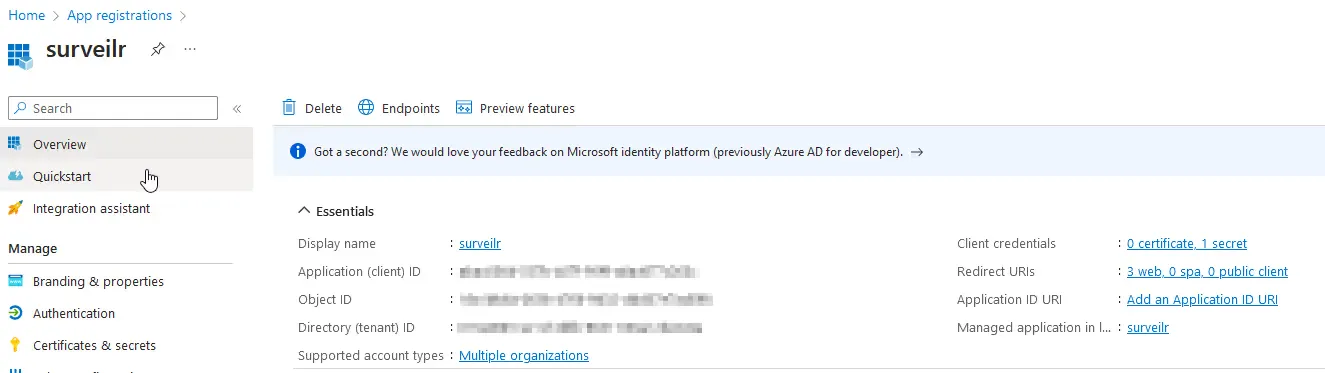The image size is (1325, 373).
Task: Click the Home breadcrumb link
Action: [x=26, y=15]
